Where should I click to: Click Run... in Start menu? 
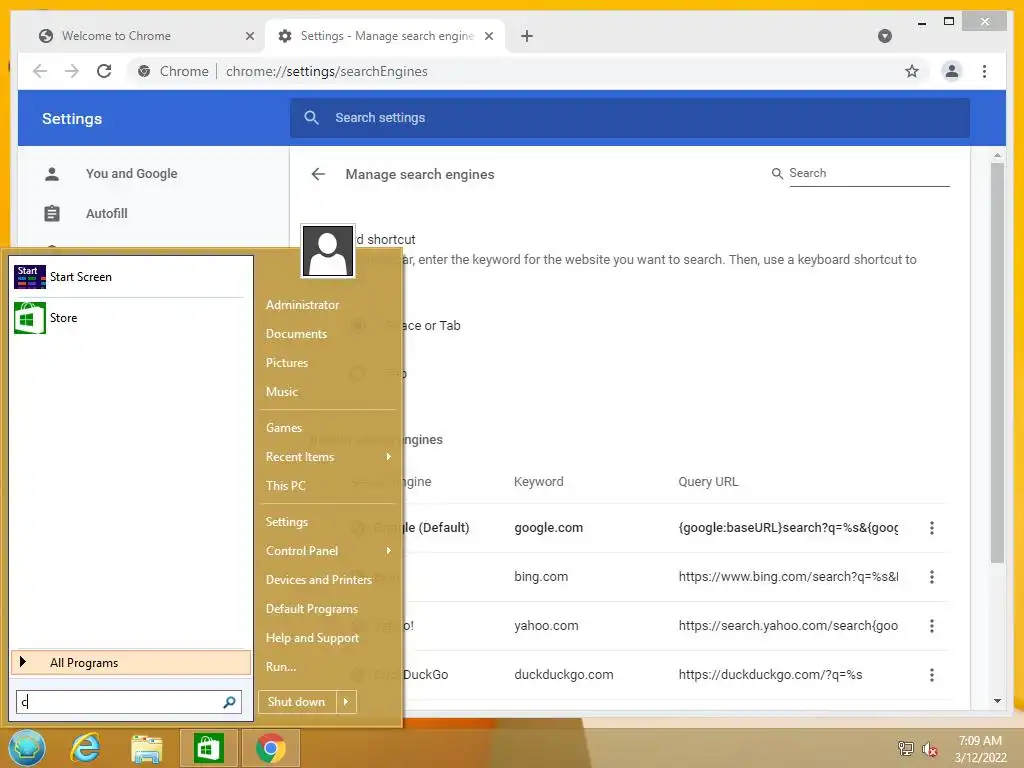[281, 667]
